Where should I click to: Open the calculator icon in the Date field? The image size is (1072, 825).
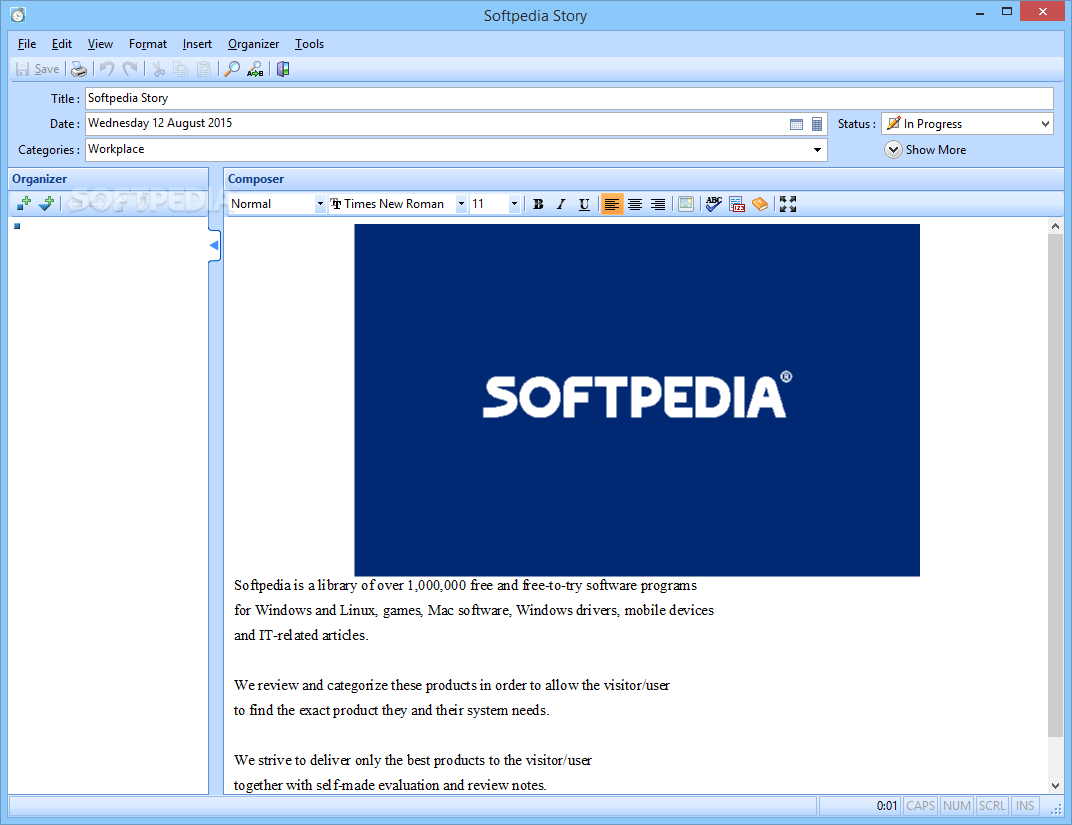point(816,124)
